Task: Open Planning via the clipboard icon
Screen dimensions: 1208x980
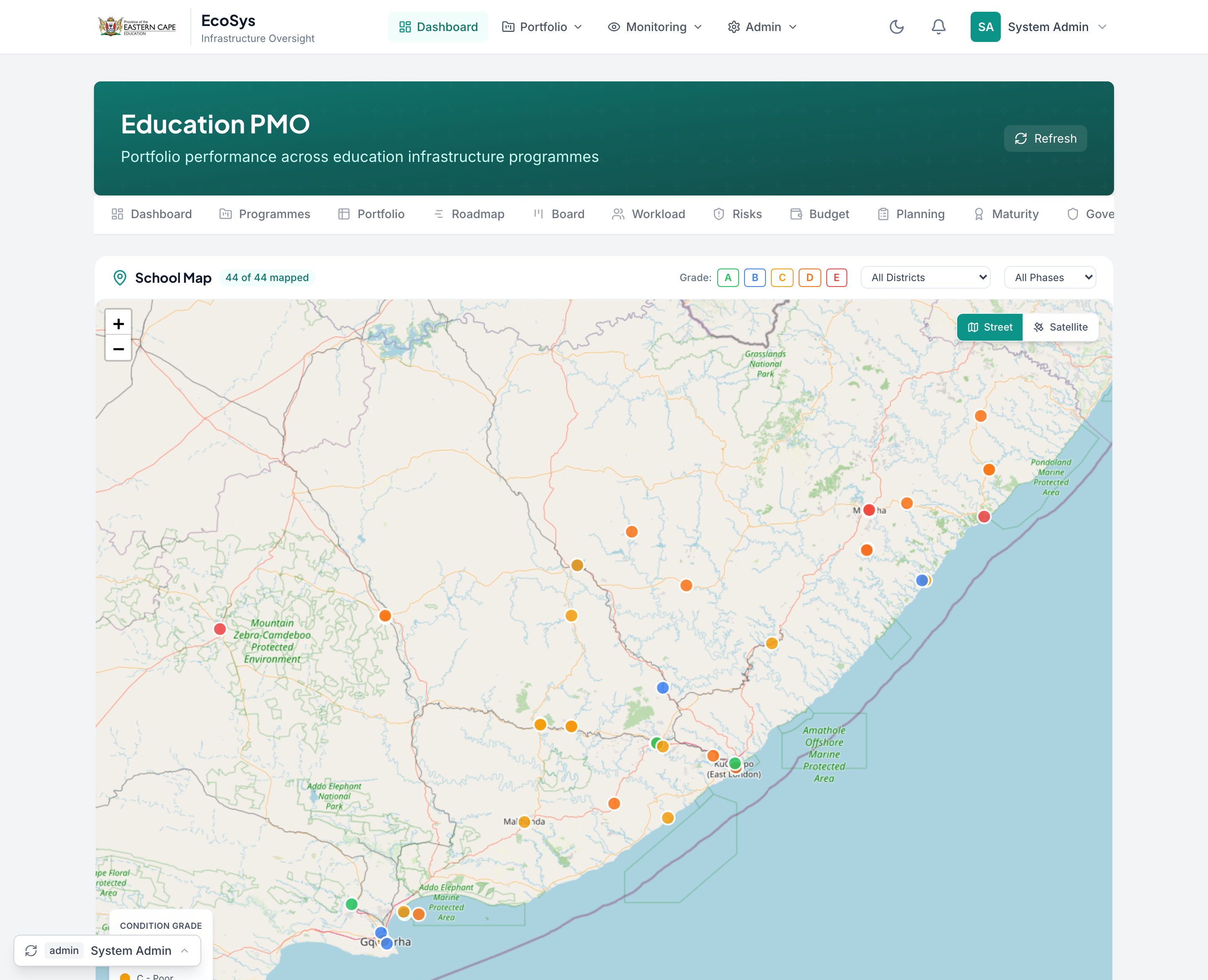Action: coord(883,214)
